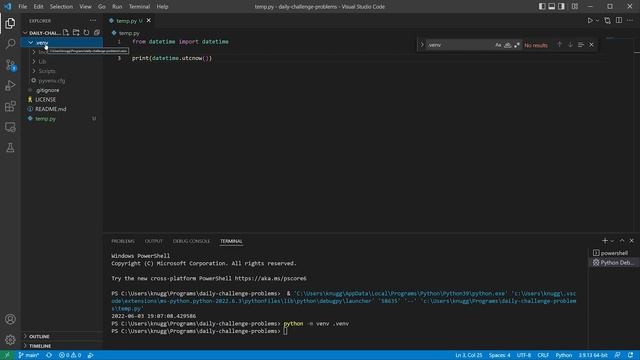Open the Source Control view

click(10, 65)
